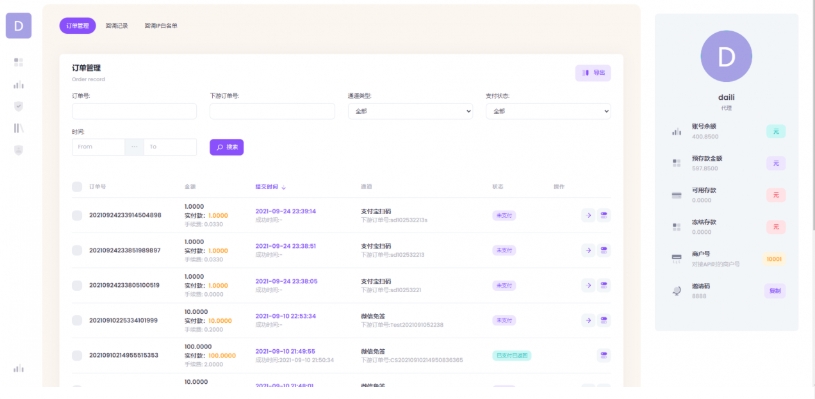This screenshot has height=399, width=815.
Task: Select the checkbox for order 20210910225334101999
Action: pyautogui.click(x=77, y=321)
